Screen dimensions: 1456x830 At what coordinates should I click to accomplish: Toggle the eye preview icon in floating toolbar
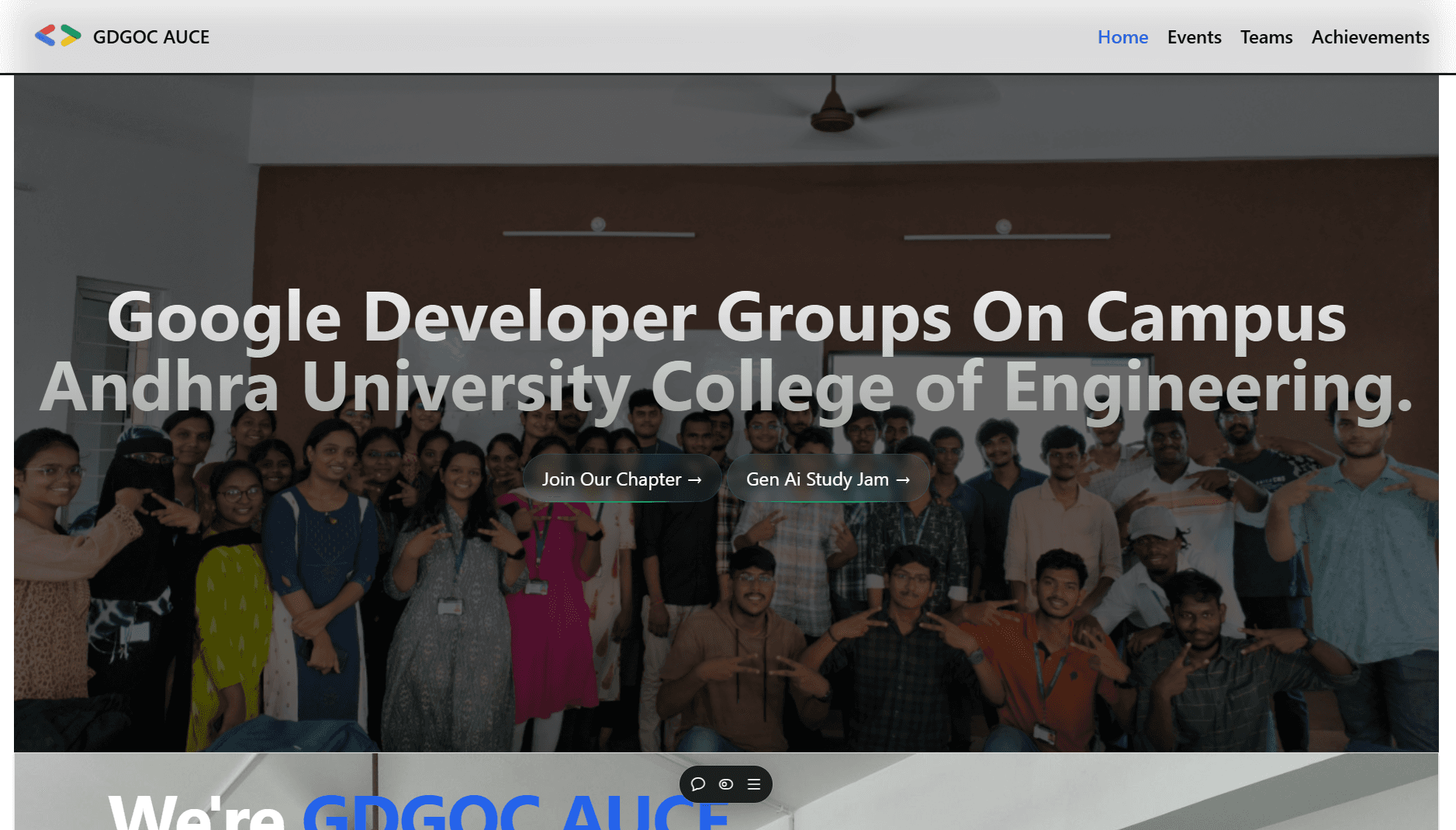coord(726,784)
